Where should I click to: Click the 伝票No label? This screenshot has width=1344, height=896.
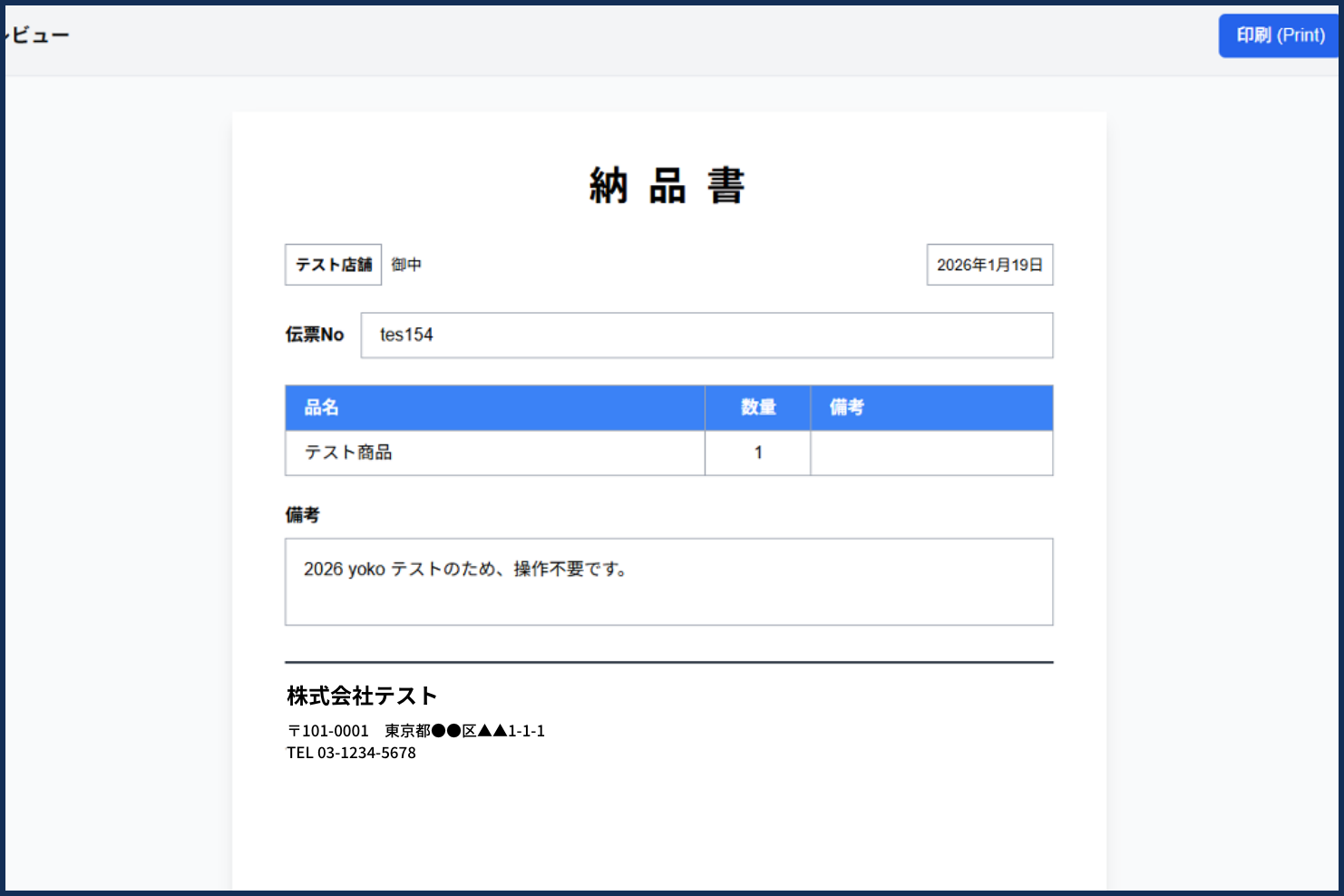[x=315, y=335]
